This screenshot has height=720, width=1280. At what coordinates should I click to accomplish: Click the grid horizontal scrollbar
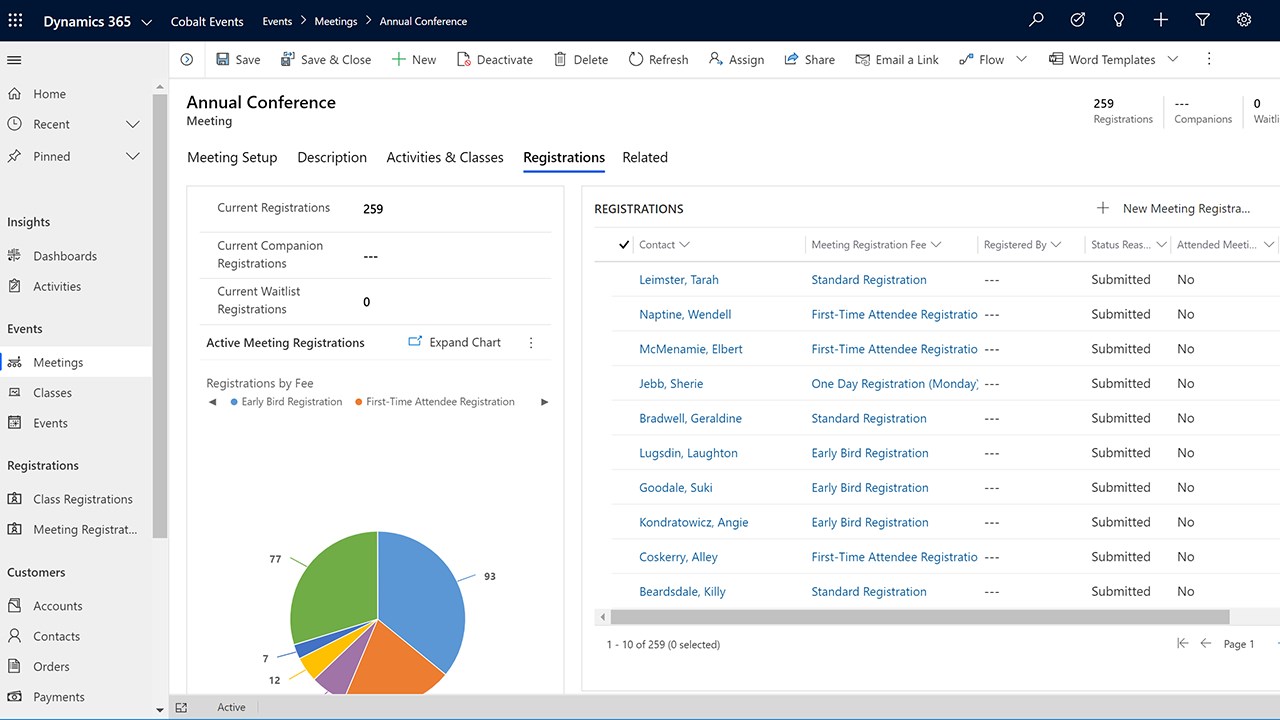[x=919, y=617]
